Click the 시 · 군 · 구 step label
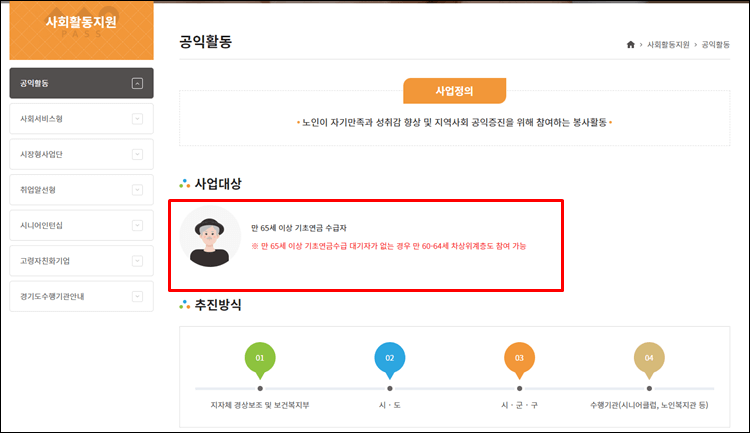750x433 pixels. coord(519,405)
